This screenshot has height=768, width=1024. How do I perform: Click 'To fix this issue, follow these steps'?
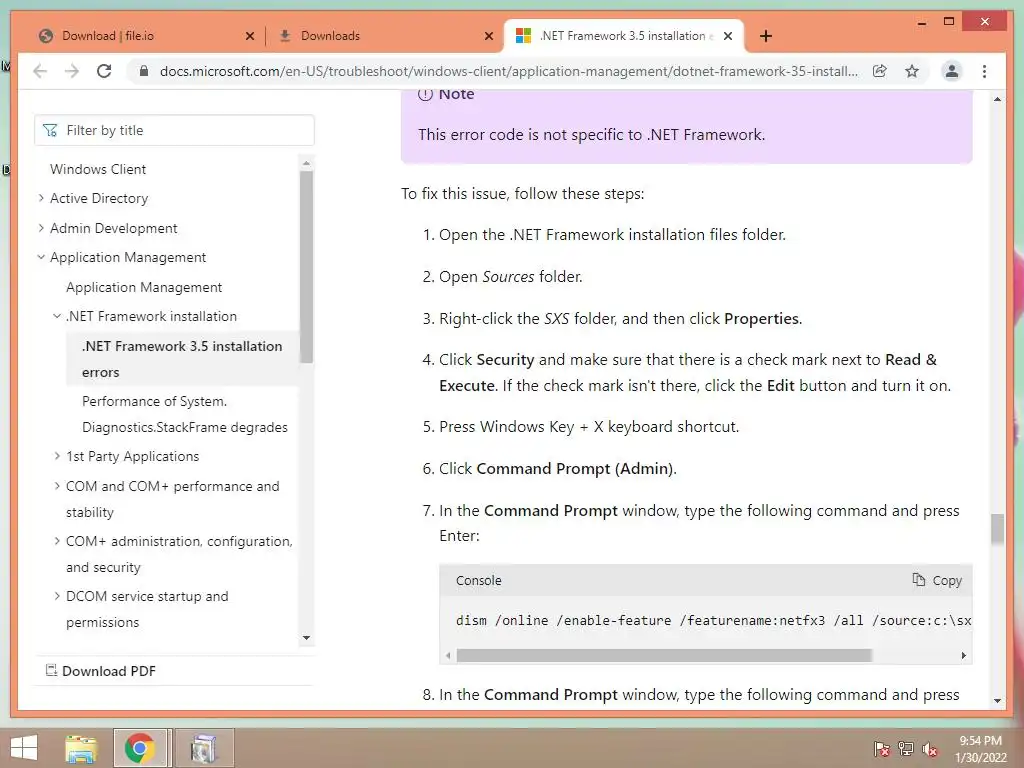tap(522, 194)
